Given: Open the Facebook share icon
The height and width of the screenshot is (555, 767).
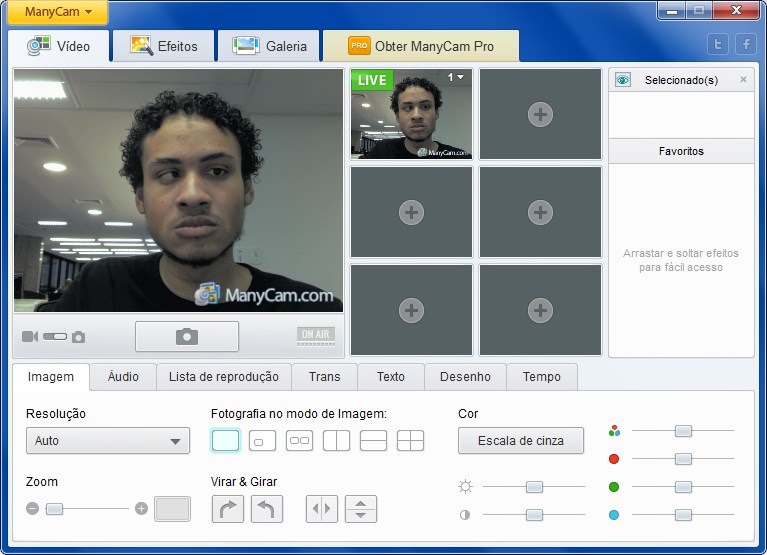Looking at the screenshot, I should tap(745, 44).
